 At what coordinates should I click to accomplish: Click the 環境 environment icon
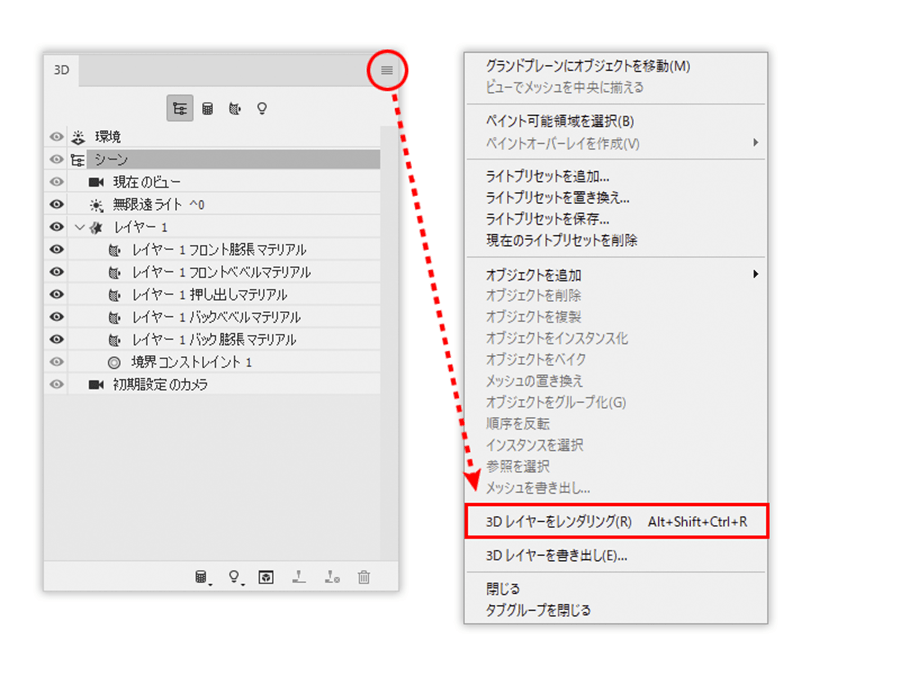click(x=79, y=137)
